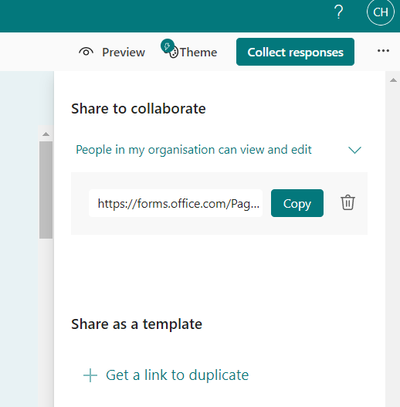400x407 pixels.
Task: Click the share panel scrollbar up arrow
Action: (393, 80)
